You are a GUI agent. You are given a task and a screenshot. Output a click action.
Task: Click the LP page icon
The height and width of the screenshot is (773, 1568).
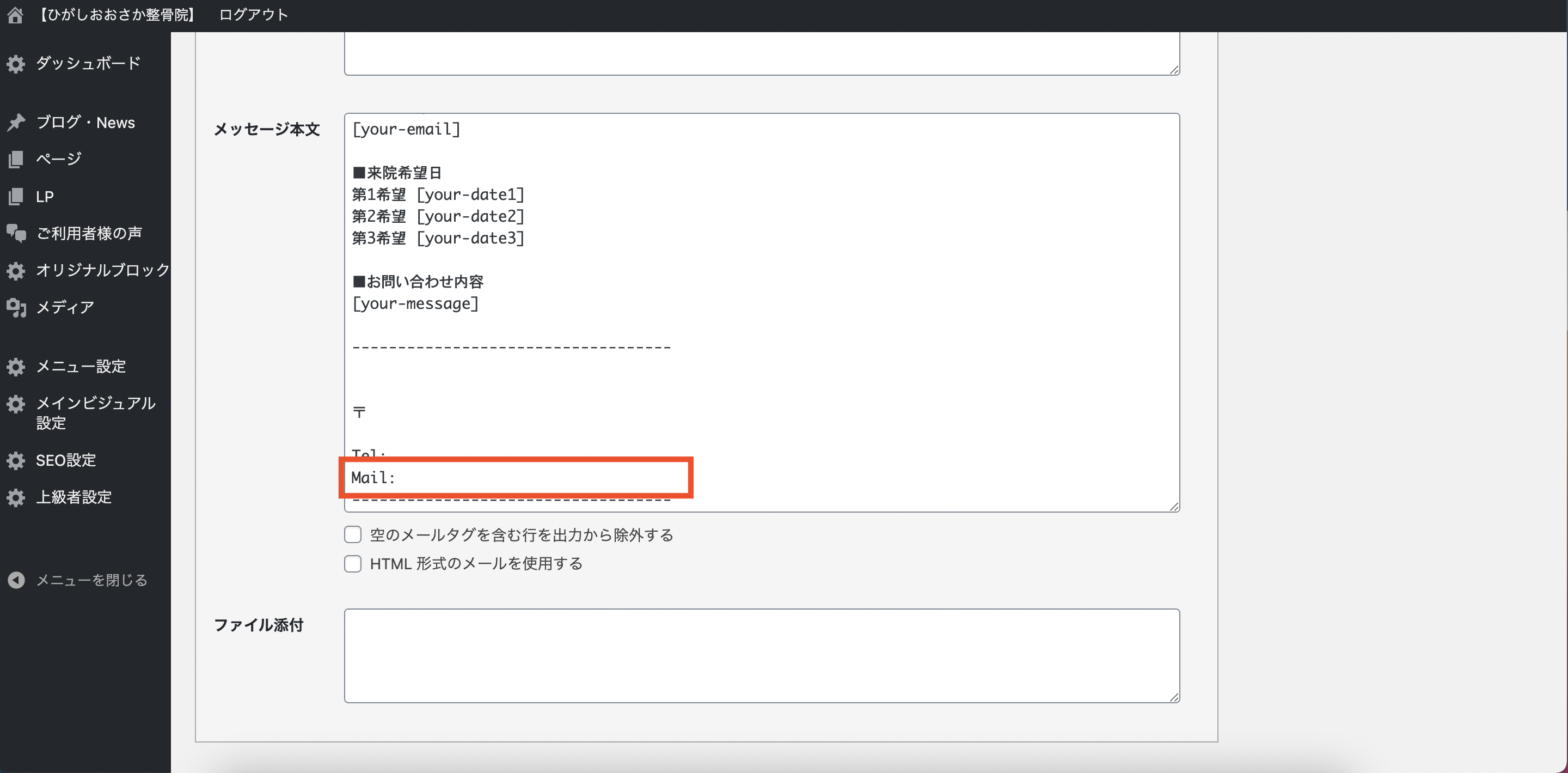(x=16, y=197)
